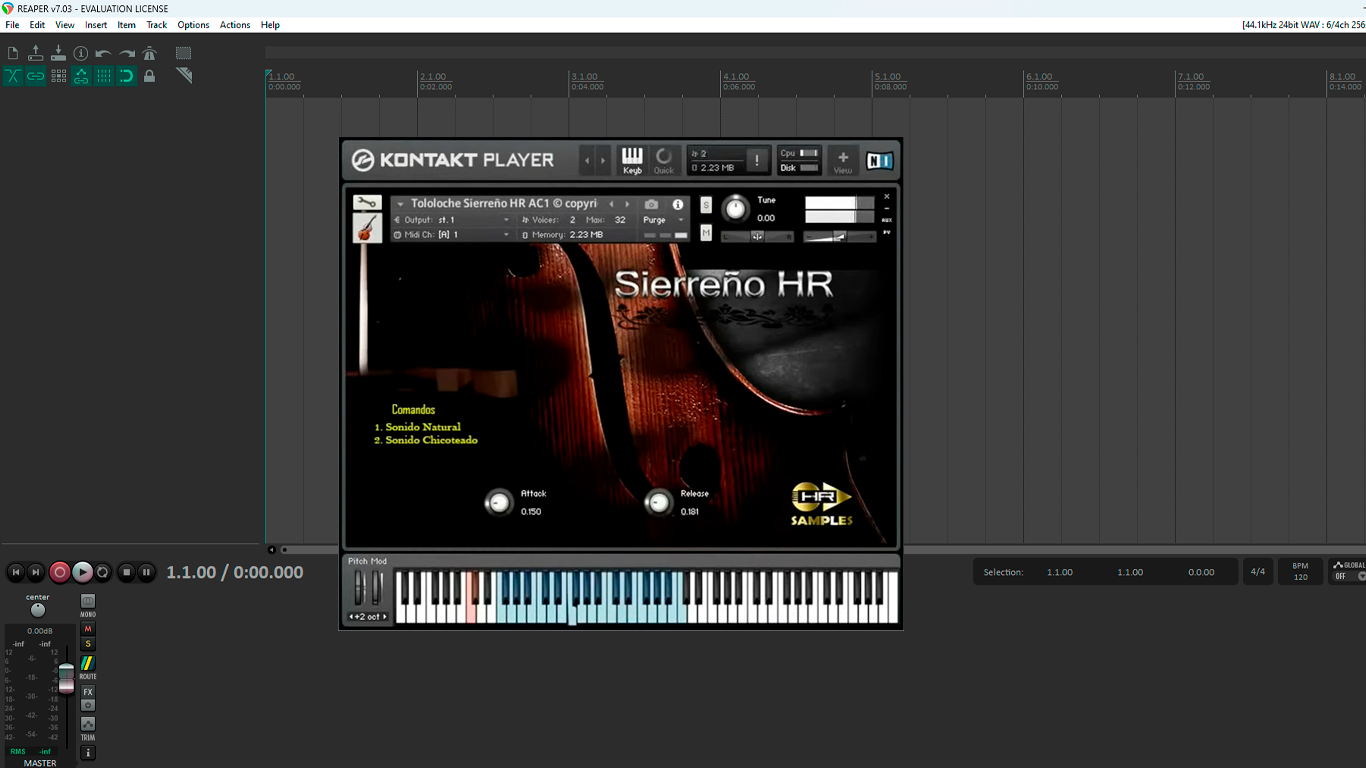
Task: Close the instrument with small X
Action: [886, 197]
